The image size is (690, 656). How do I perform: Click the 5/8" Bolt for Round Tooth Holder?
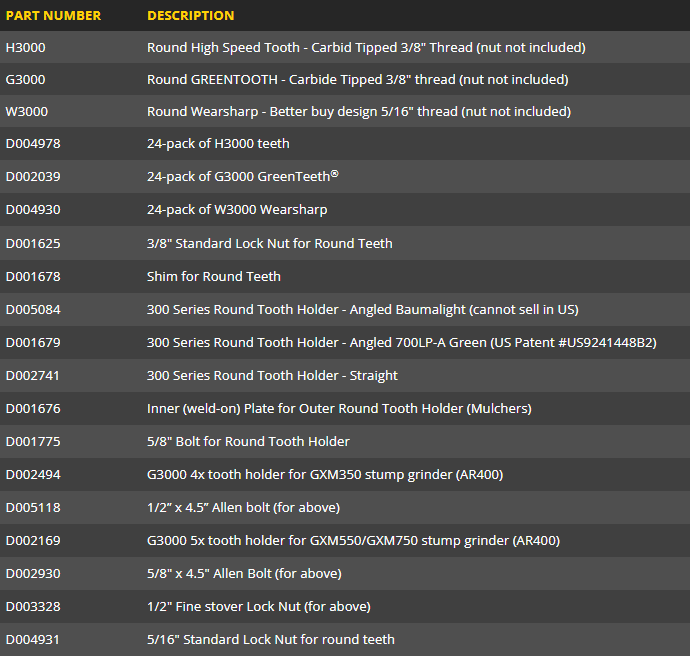(248, 441)
